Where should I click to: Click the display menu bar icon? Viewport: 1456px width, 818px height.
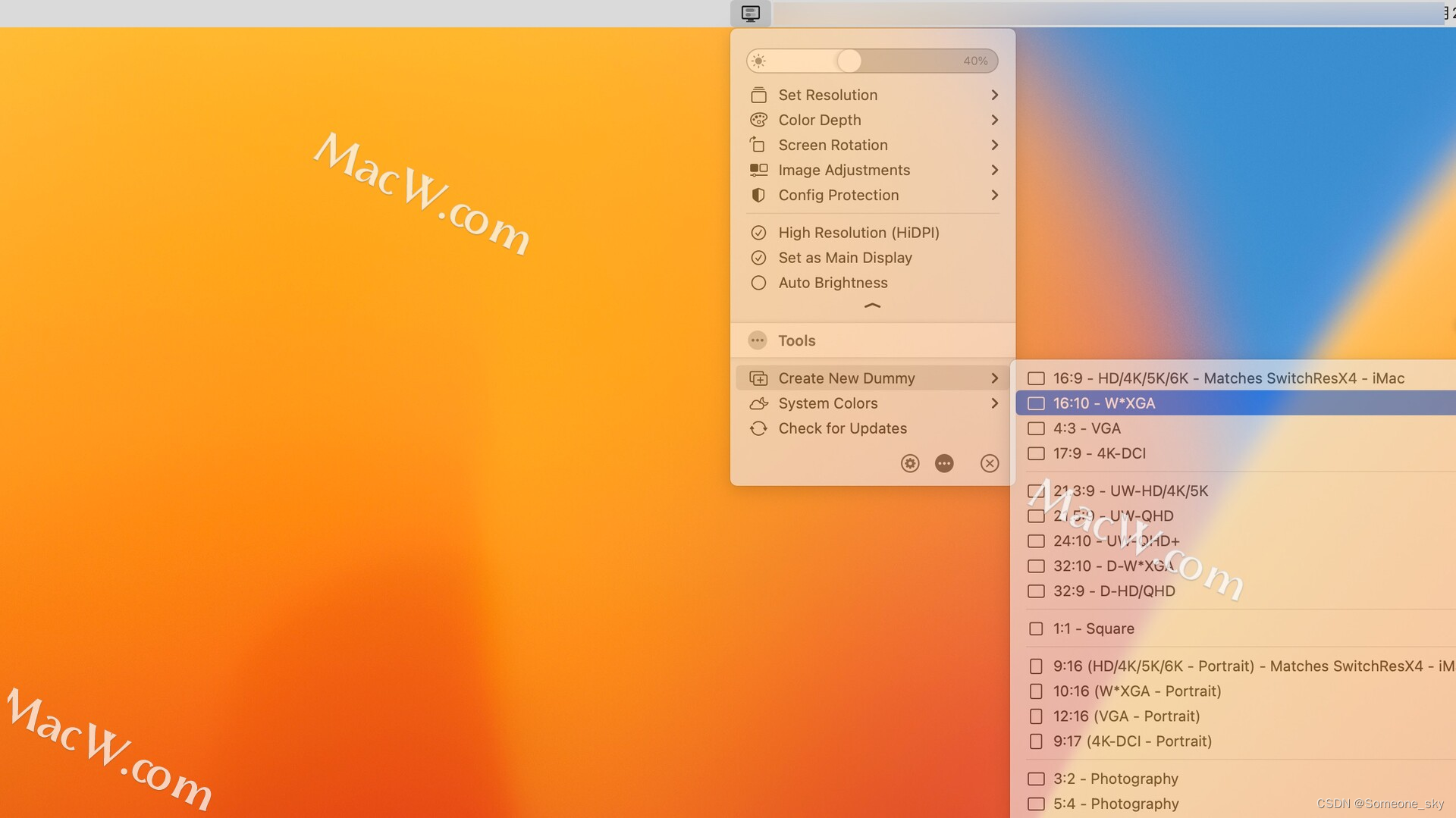750,14
